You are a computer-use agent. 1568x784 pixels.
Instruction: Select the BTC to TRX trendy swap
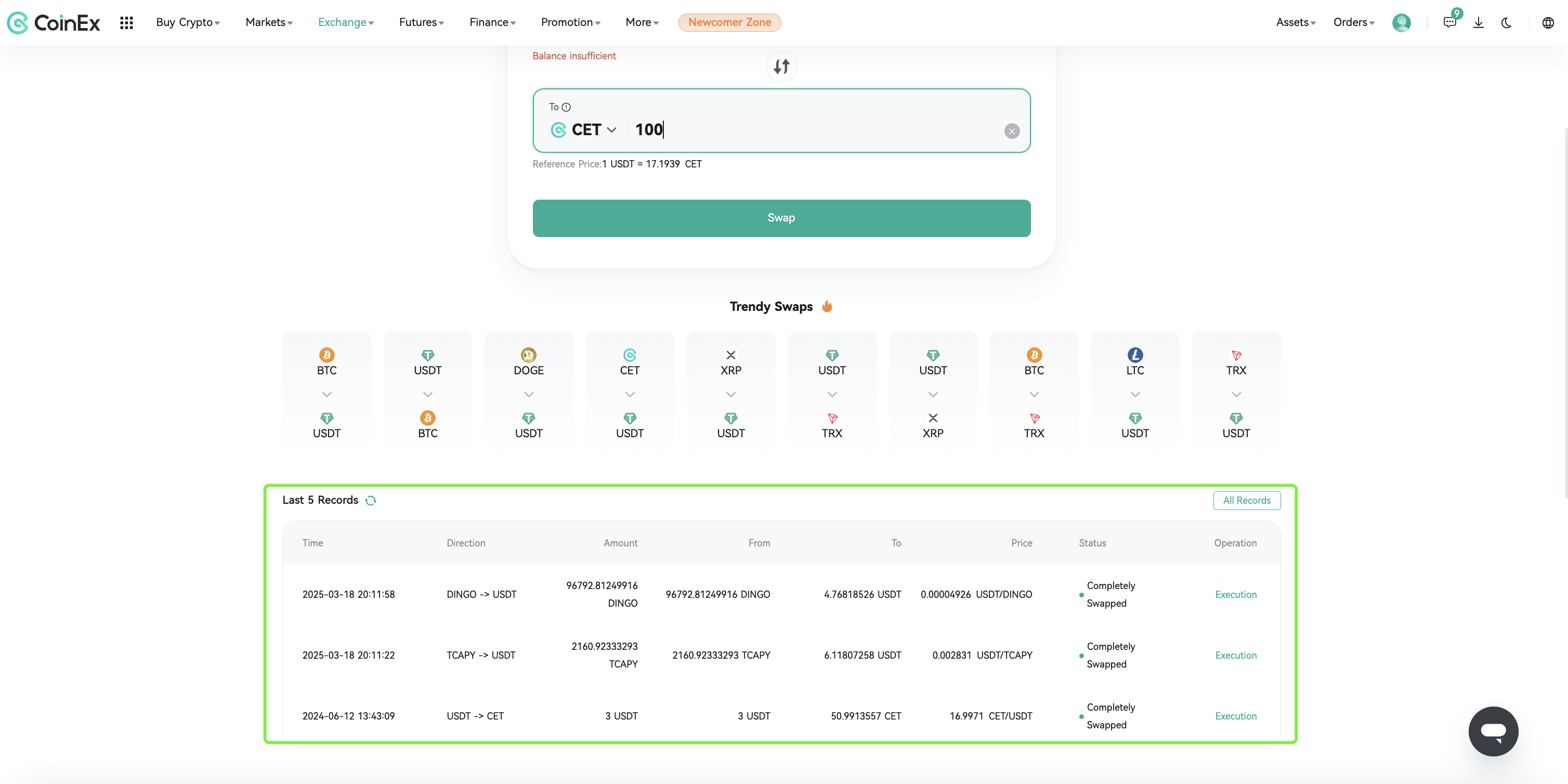[x=1034, y=393]
